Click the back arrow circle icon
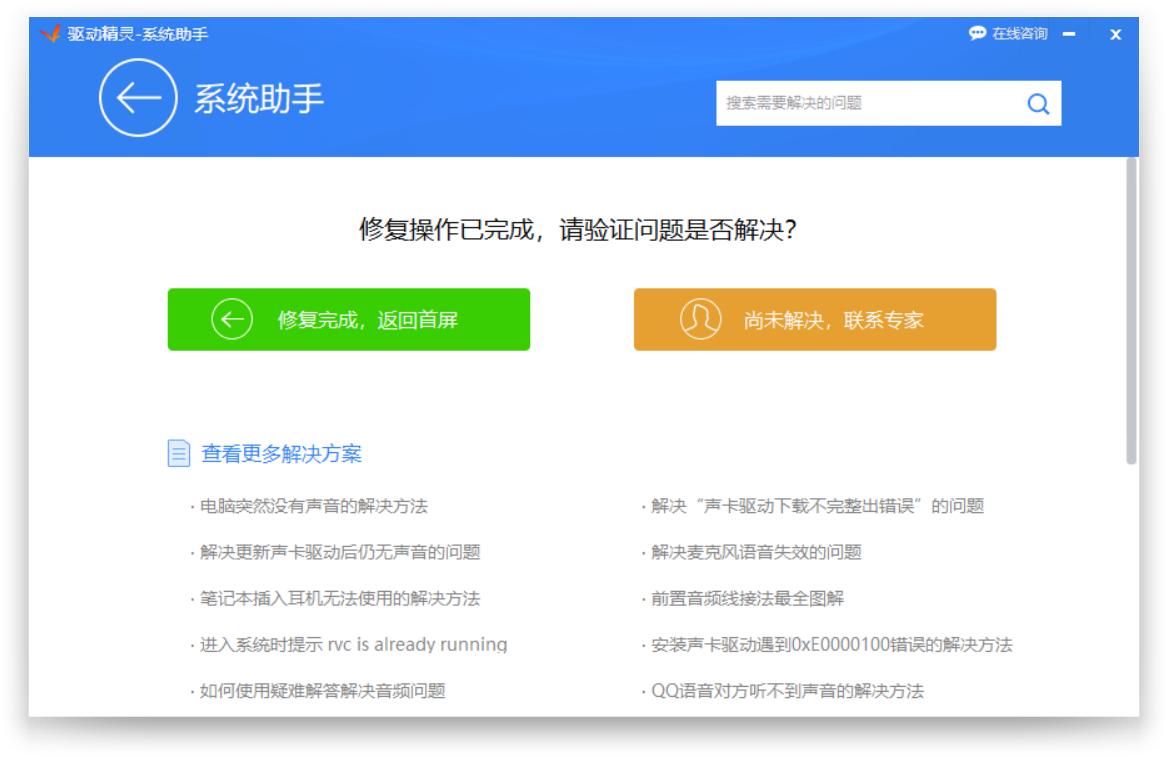Image resolution: width=1168 pixels, height=758 pixels. pos(138,97)
